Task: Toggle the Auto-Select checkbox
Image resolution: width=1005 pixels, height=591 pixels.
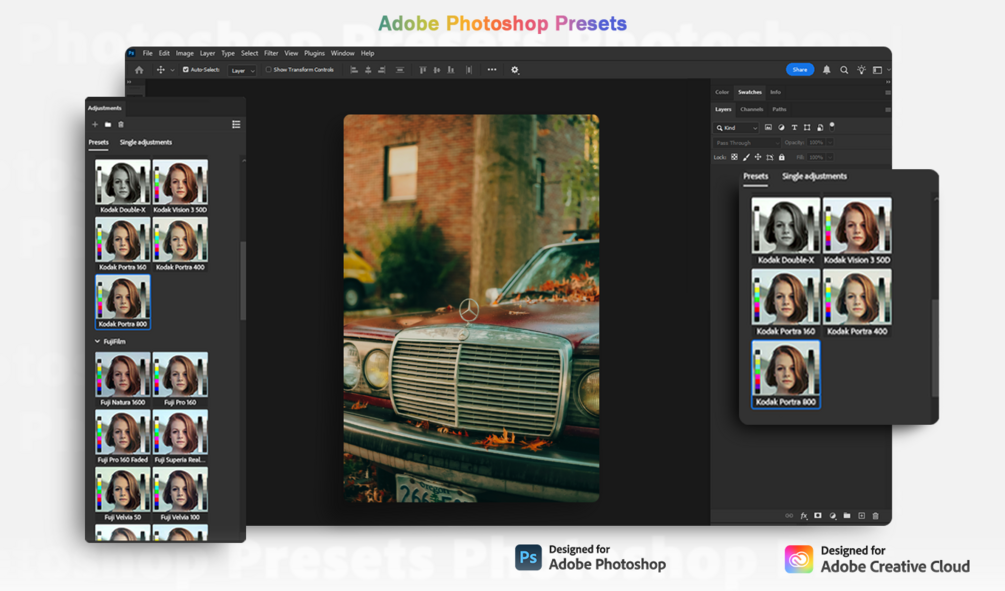Action: (186, 70)
